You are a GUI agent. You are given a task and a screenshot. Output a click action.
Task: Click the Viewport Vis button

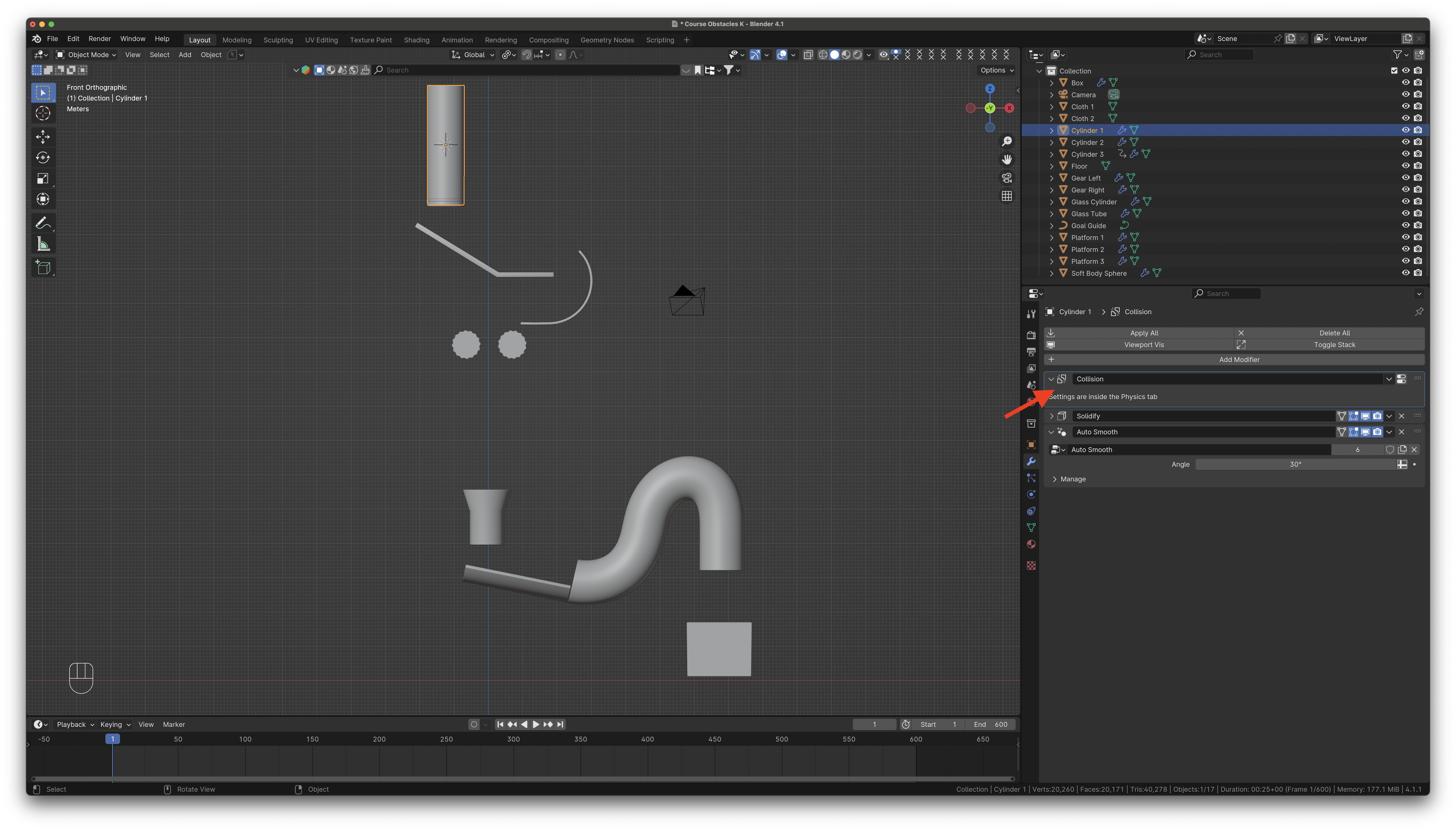1139,345
